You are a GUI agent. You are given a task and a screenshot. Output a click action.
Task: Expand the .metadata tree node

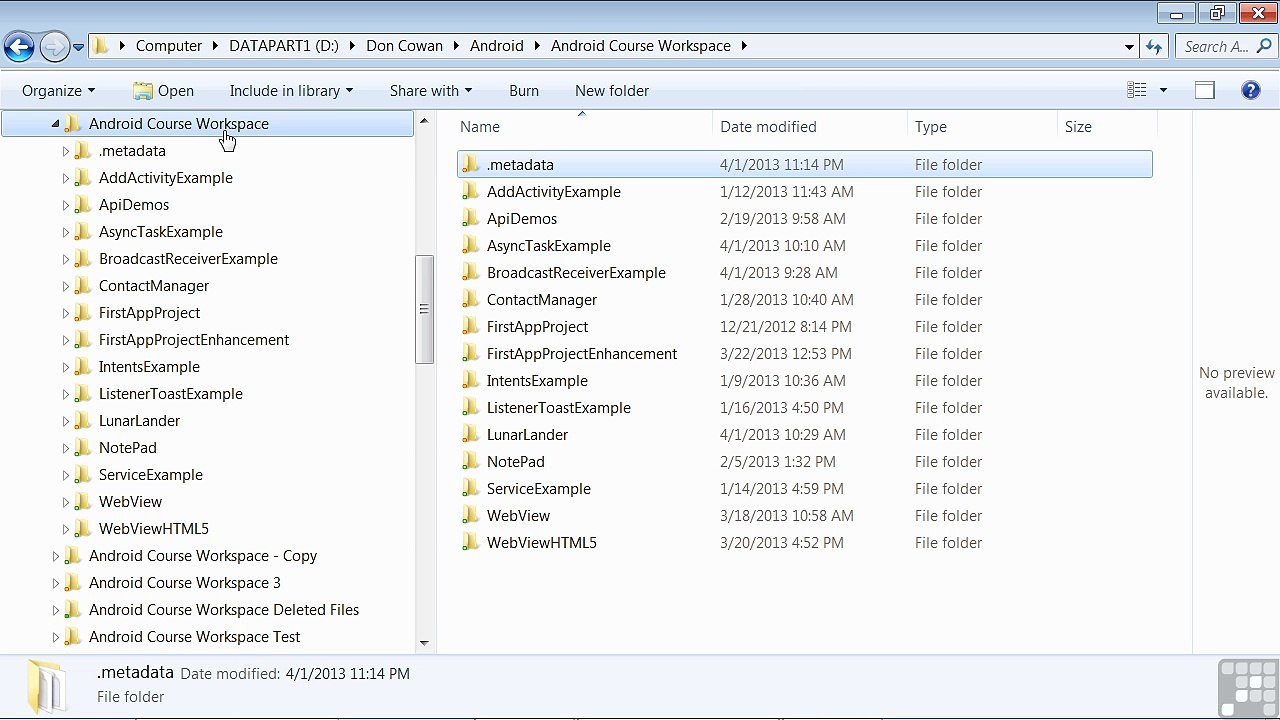tap(66, 151)
